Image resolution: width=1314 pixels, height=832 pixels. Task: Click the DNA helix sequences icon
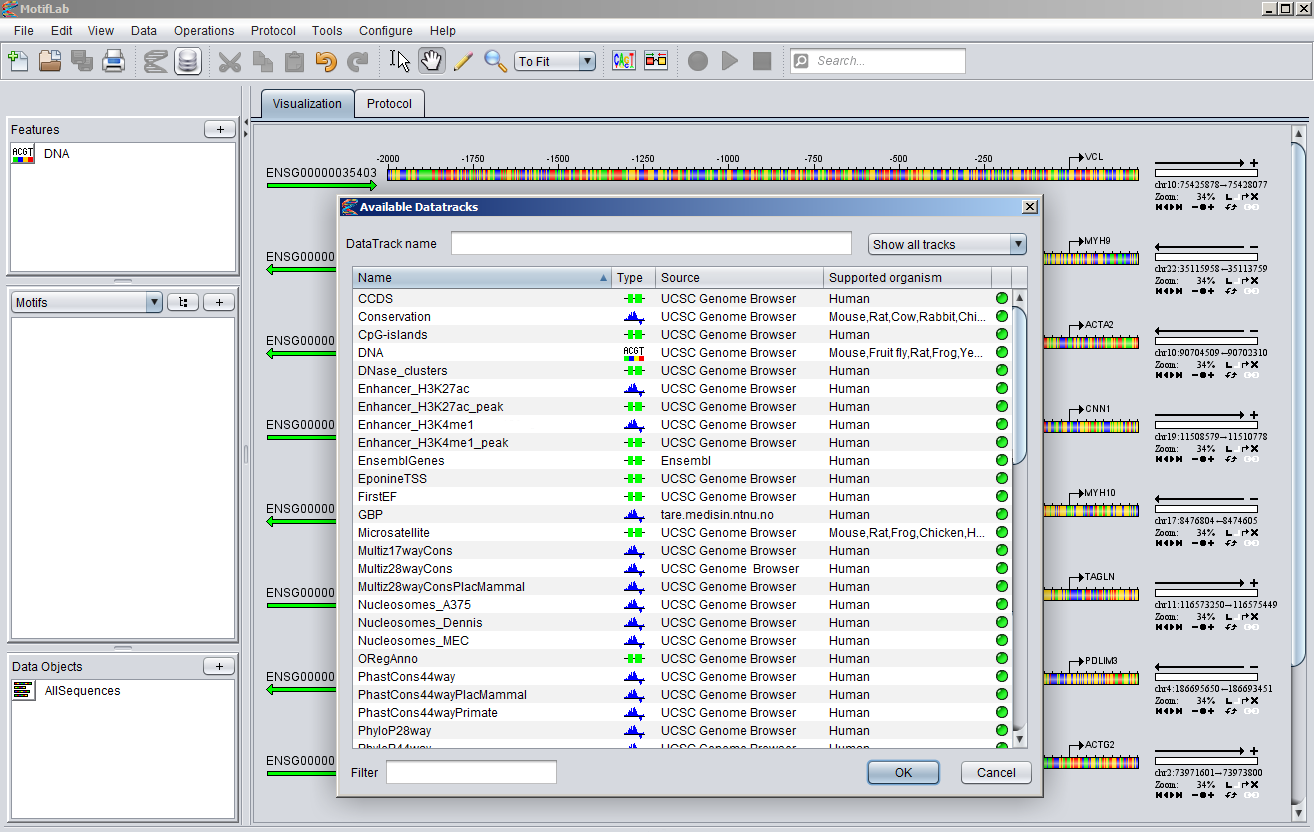(155, 61)
